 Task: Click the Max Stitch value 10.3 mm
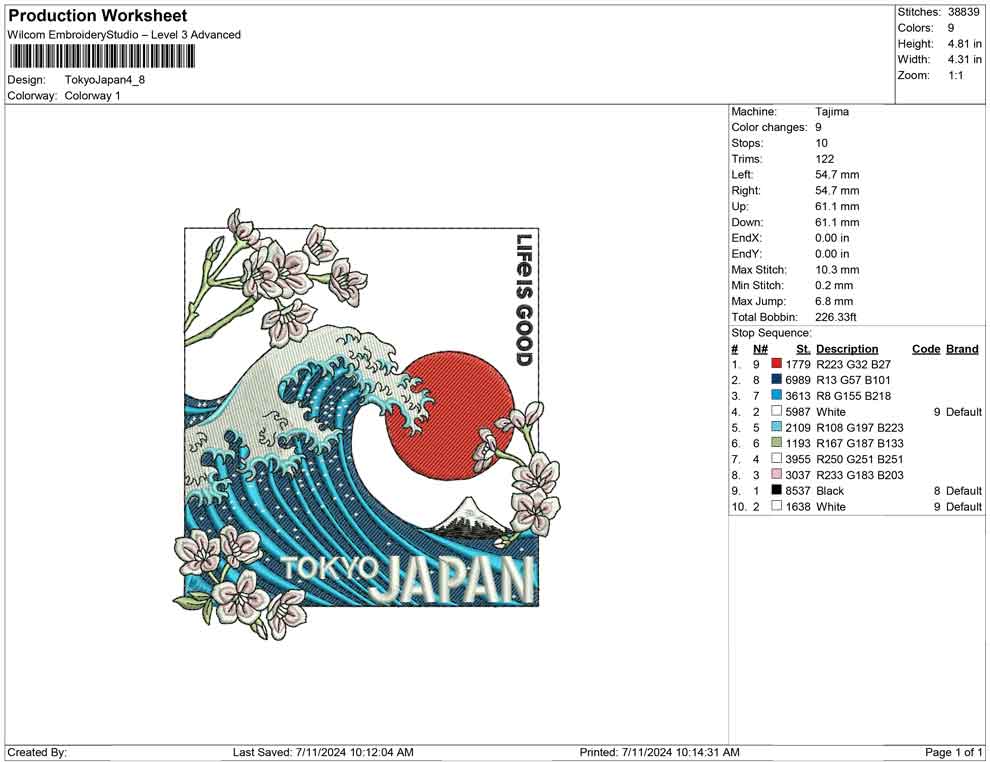click(837, 270)
